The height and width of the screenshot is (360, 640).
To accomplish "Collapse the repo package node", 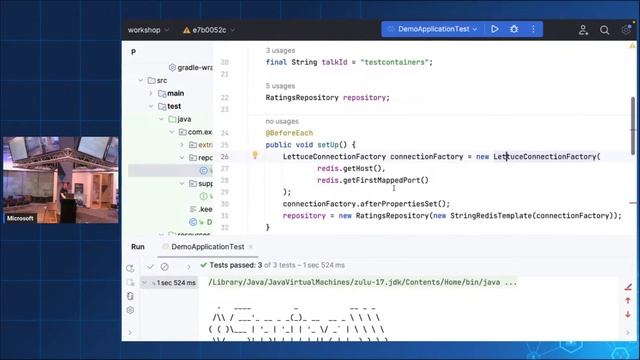I will pos(182,158).
